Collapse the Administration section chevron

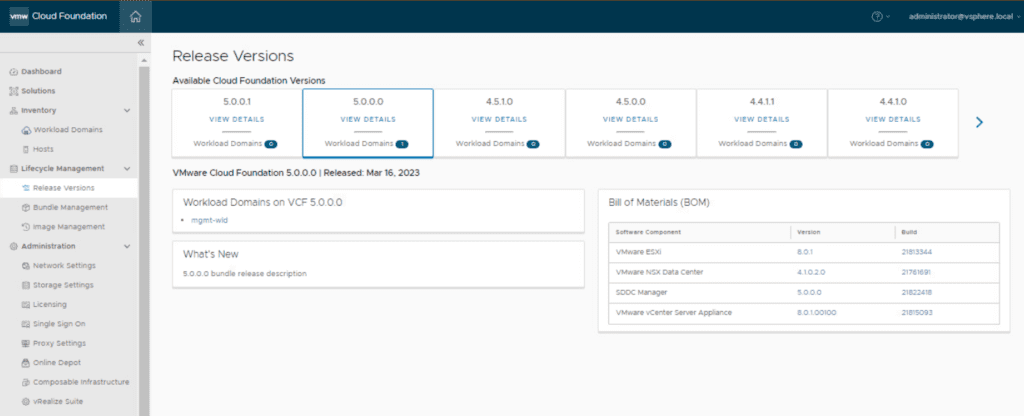tap(127, 247)
